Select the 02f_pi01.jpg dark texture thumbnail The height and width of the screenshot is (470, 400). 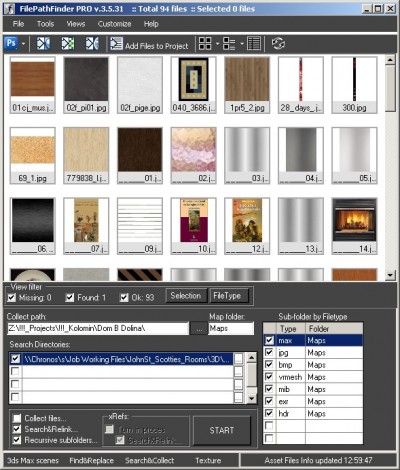(86, 85)
